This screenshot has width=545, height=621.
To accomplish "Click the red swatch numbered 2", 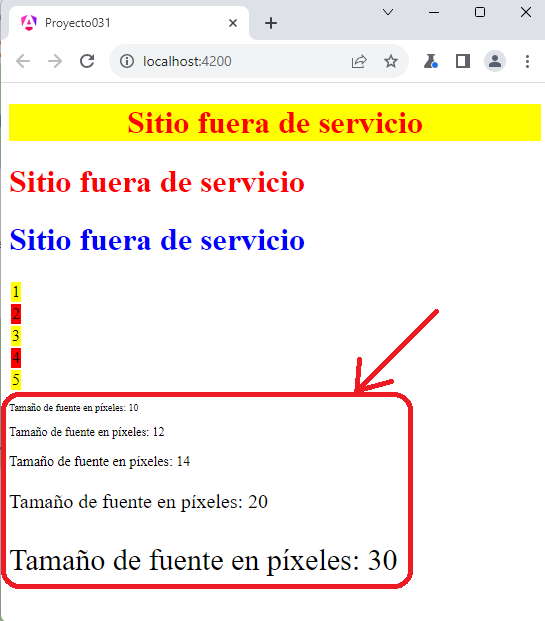I will point(16,314).
